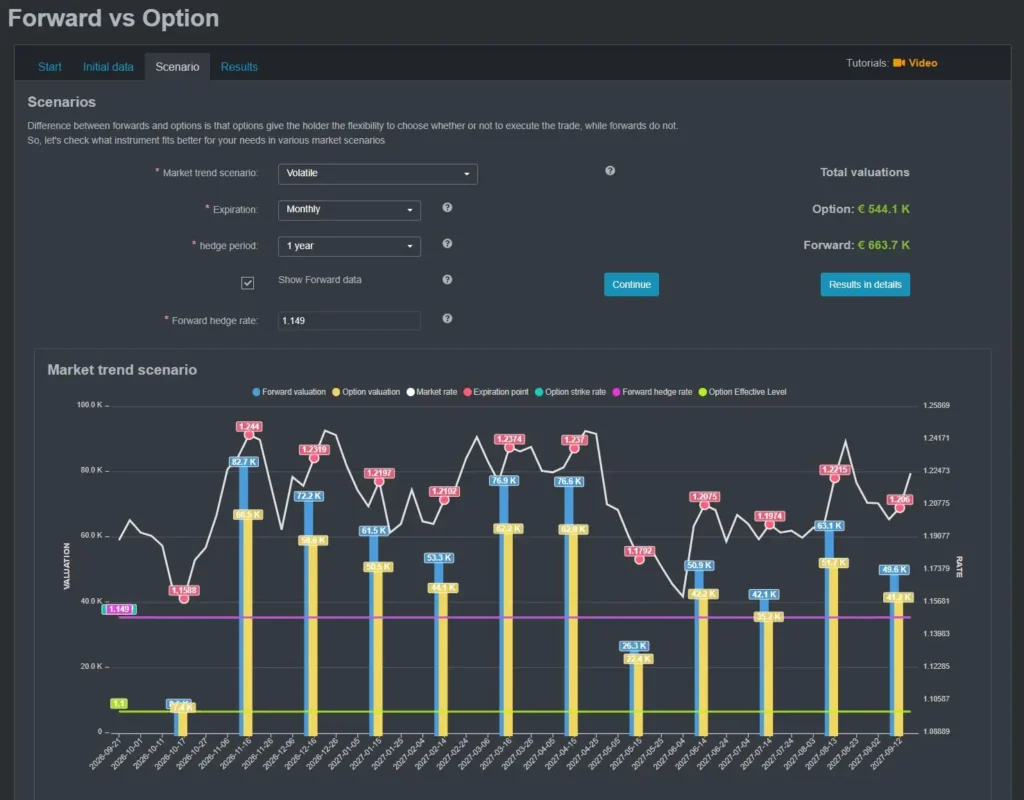Open the Market trend scenario dropdown
Image resolution: width=1024 pixels, height=800 pixels.
[x=377, y=174]
